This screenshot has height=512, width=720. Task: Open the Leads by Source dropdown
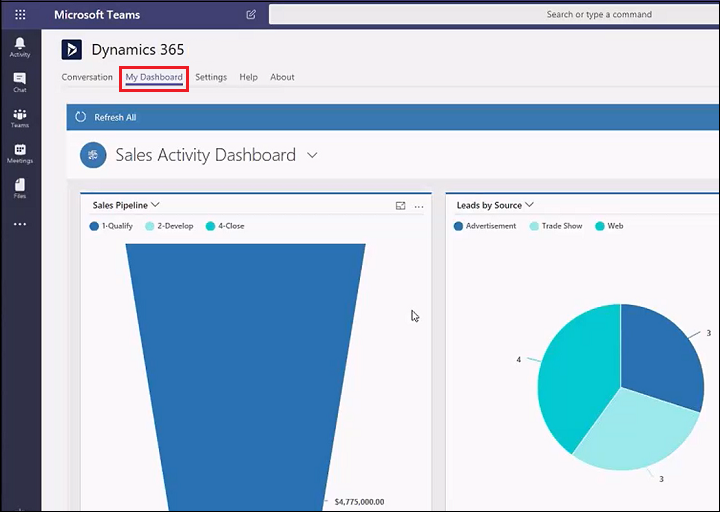(x=529, y=205)
